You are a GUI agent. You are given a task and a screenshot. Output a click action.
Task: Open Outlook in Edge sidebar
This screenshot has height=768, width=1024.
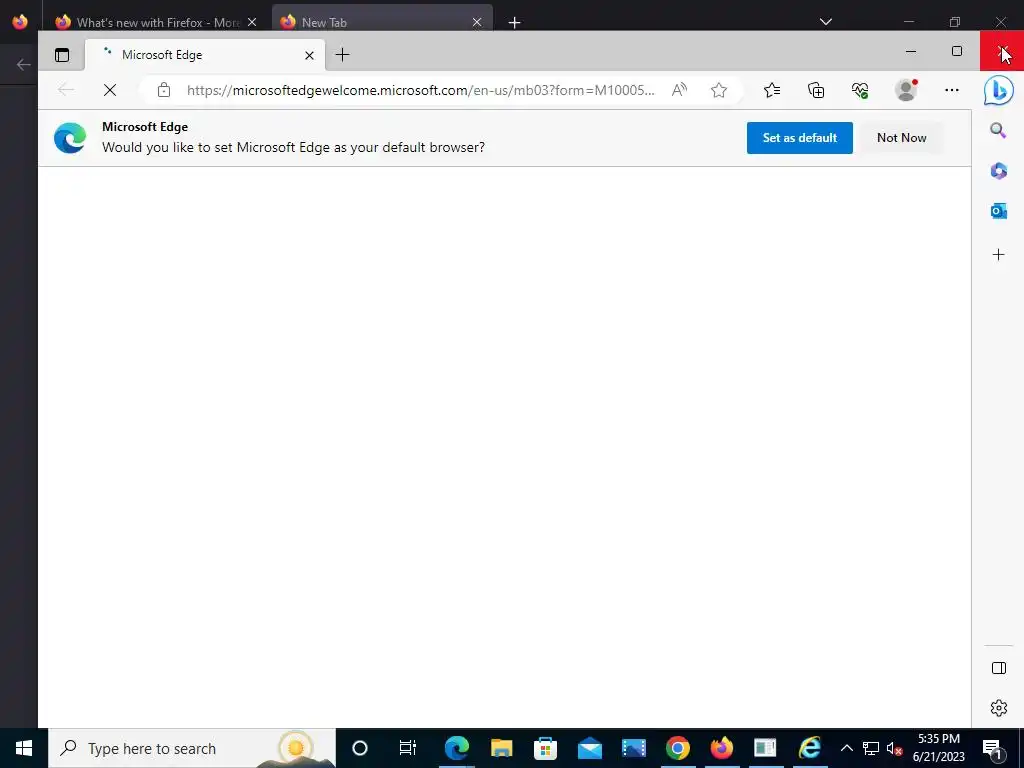tap(999, 211)
